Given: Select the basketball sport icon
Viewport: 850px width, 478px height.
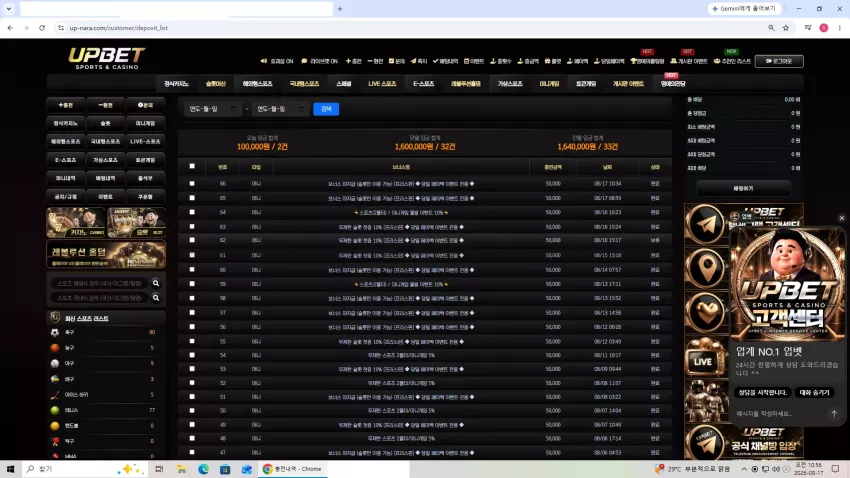Looking at the screenshot, I should click(x=55, y=348).
